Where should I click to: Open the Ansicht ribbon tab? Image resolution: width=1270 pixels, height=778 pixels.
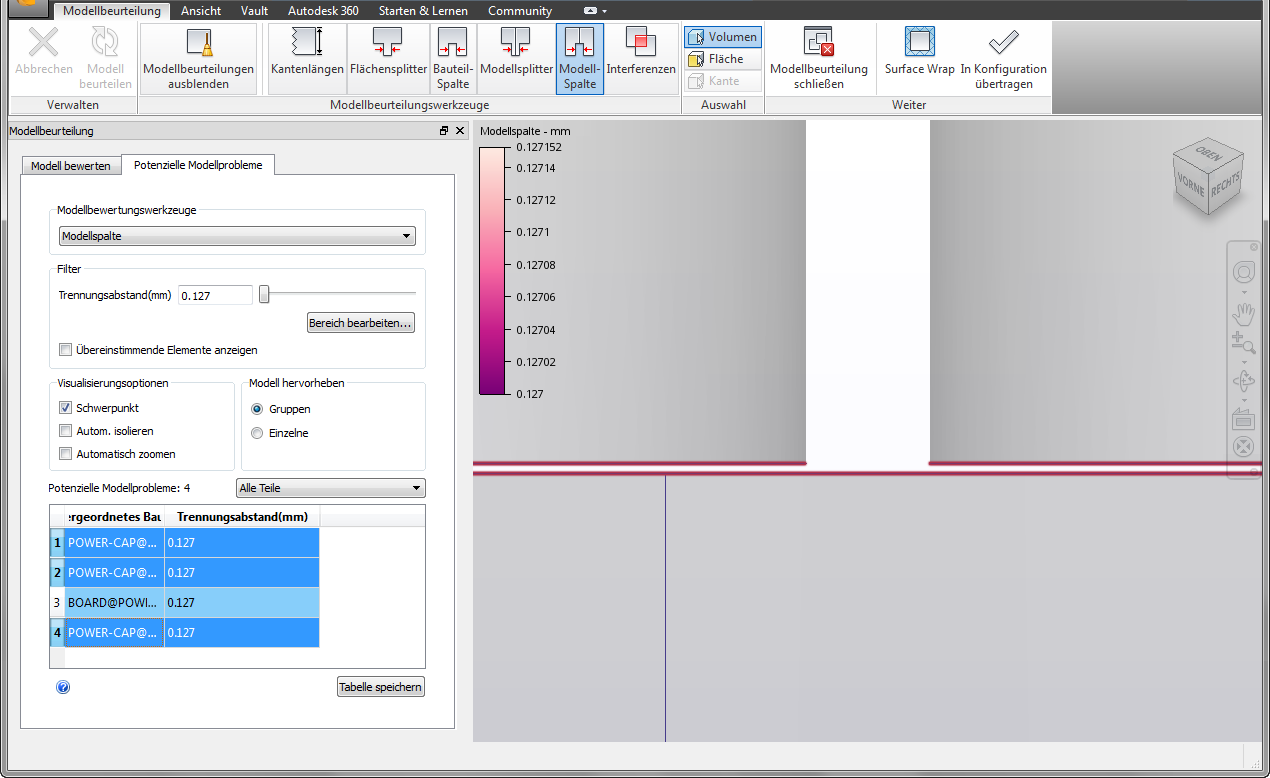point(201,11)
